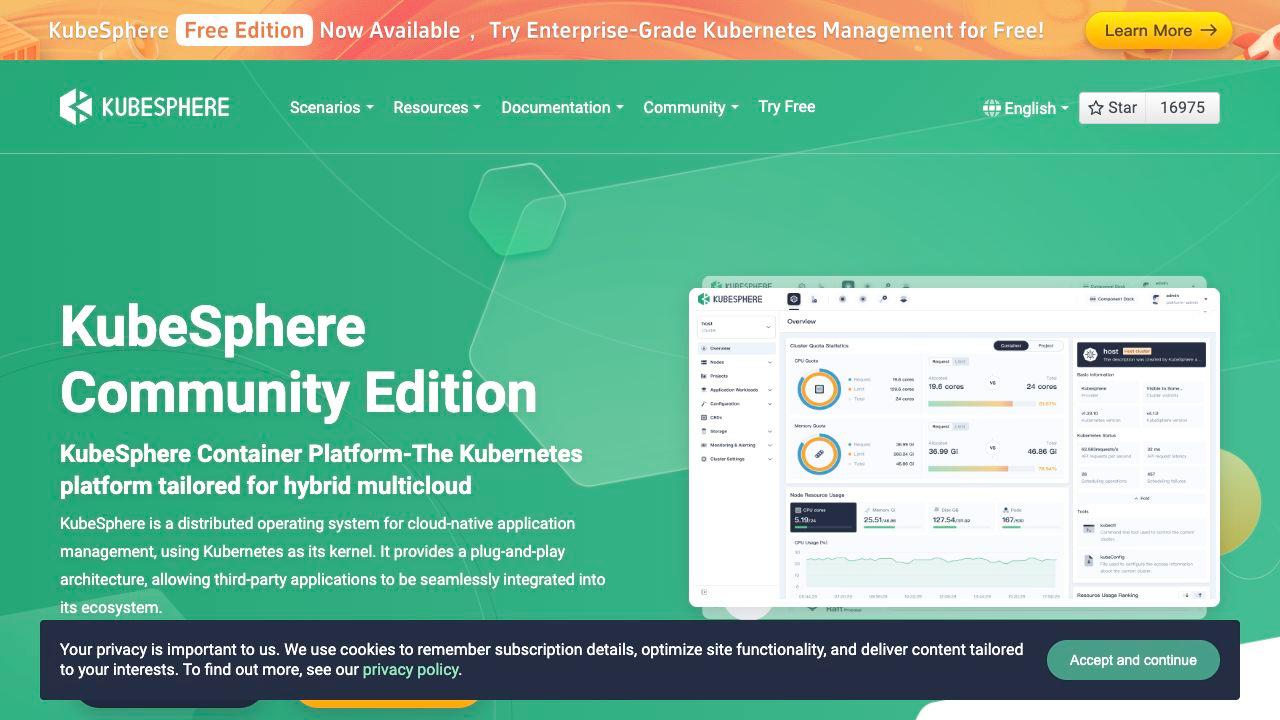Click the Star button
Screen dimensions: 1280x720
pyautogui.click(x=1112, y=108)
